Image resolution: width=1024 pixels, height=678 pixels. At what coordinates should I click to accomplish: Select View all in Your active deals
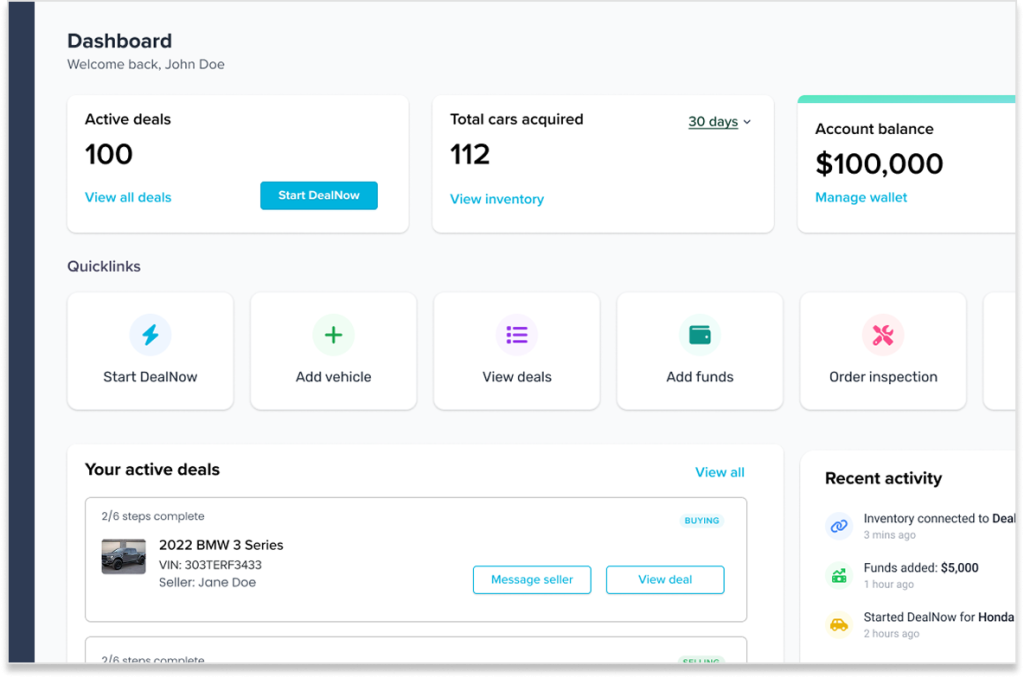(720, 471)
